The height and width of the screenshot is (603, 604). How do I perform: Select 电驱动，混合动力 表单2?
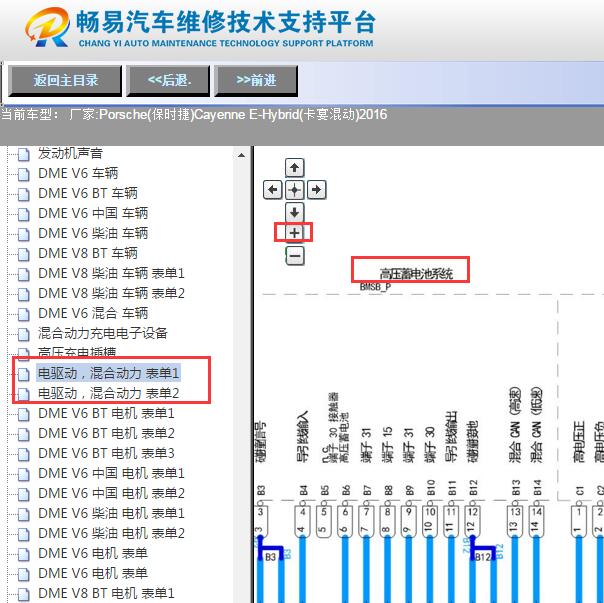pos(108,393)
